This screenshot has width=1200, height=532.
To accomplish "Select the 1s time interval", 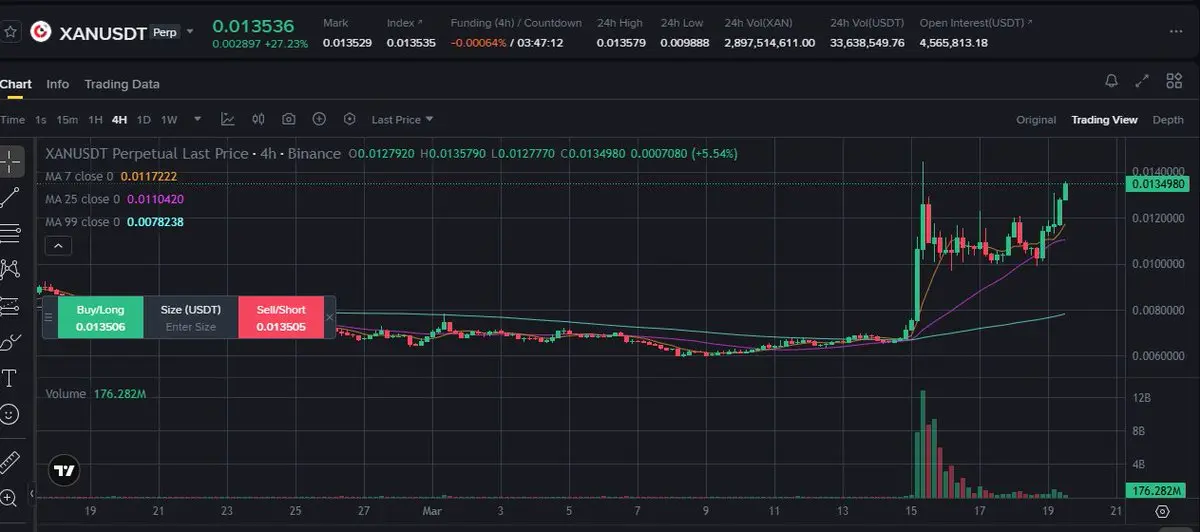I will point(41,120).
